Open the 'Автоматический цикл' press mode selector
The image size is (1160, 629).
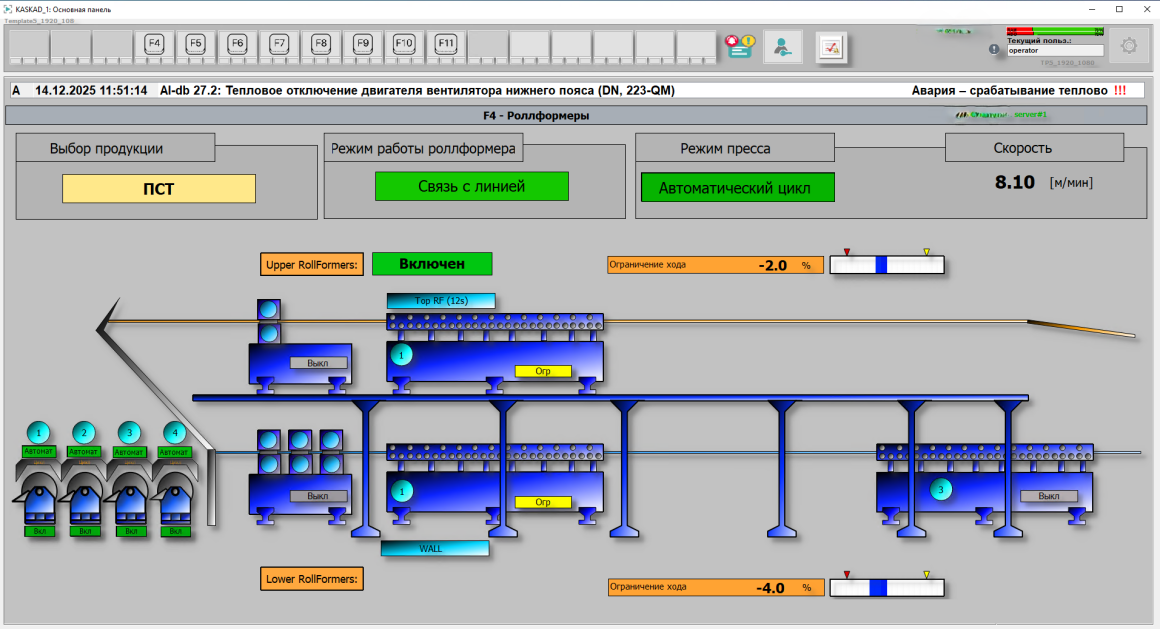tap(737, 187)
